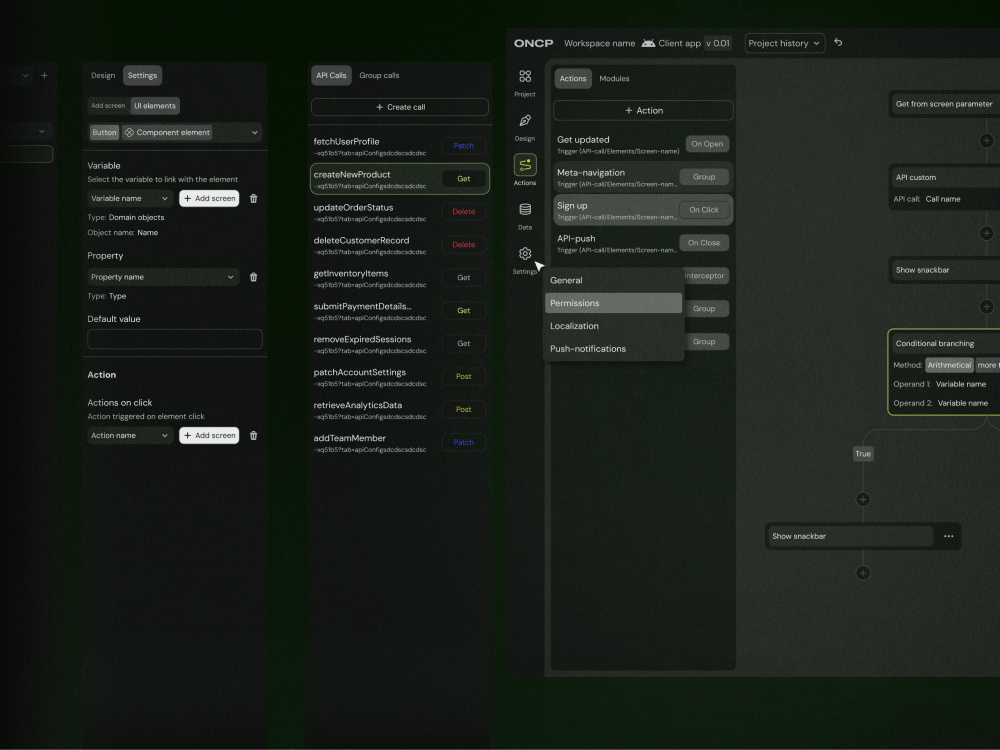The width and height of the screenshot is (1000, 750).
Task: Expand the Project history dropdown
Action: click(x=784, y=43)
